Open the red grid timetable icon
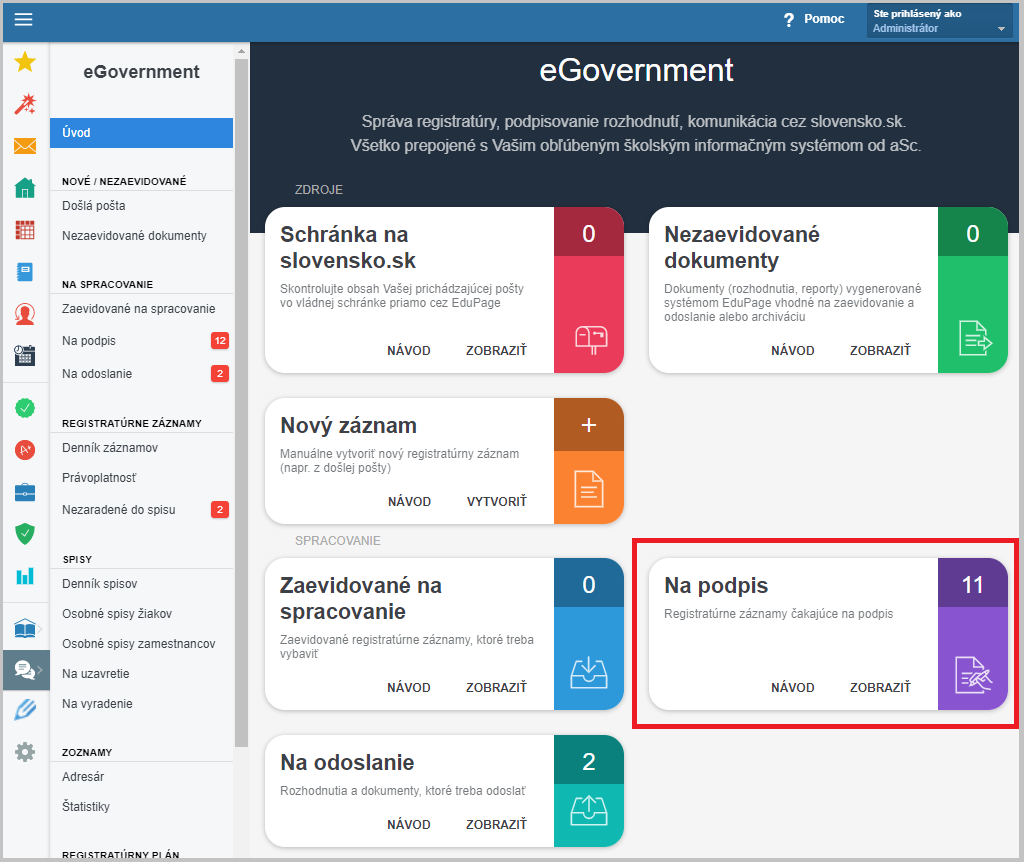This screenshot has height=862, width=1024. (25, 230)
